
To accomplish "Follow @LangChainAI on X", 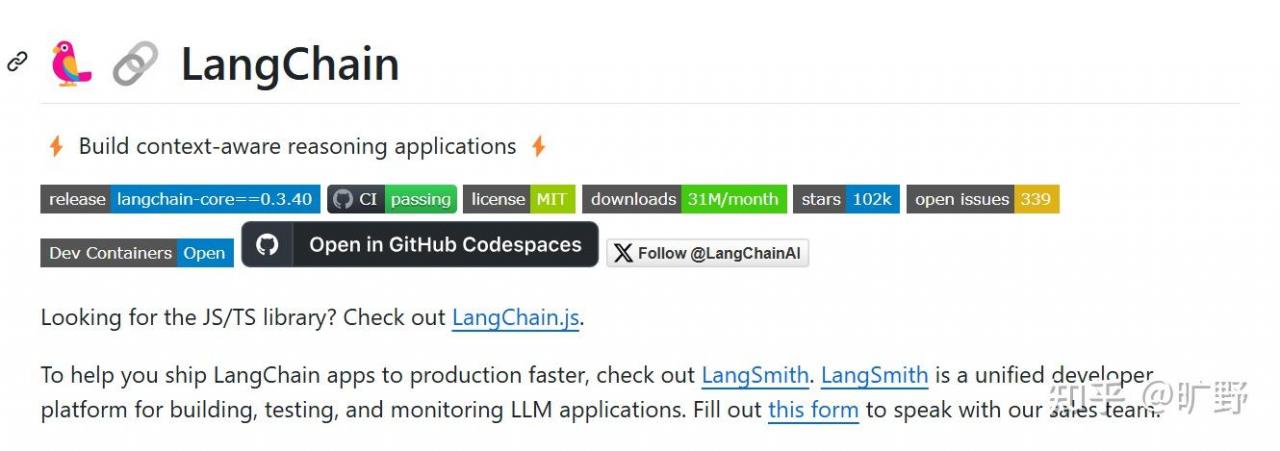I will pos(707,253).
